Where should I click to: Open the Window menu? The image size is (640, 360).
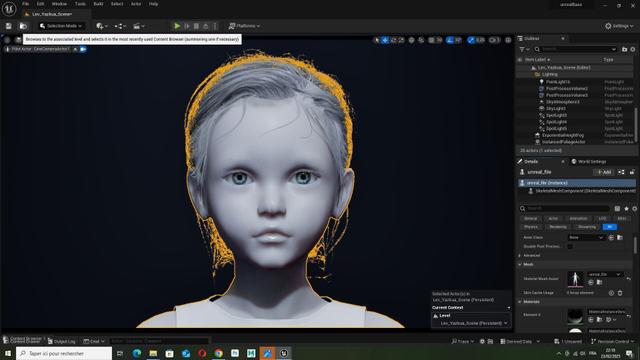point(59,4)
